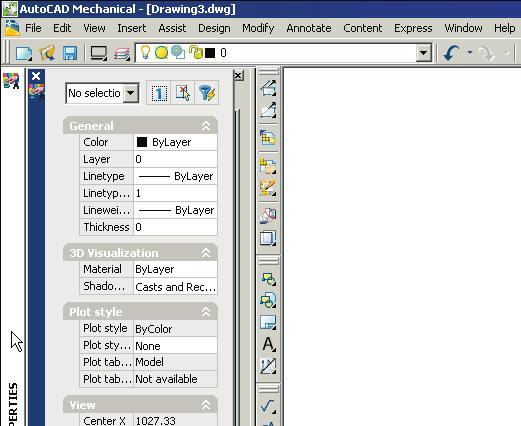Open the workspace monitor icon in toolbar
The image size is (521, 426).
point(99,53)
